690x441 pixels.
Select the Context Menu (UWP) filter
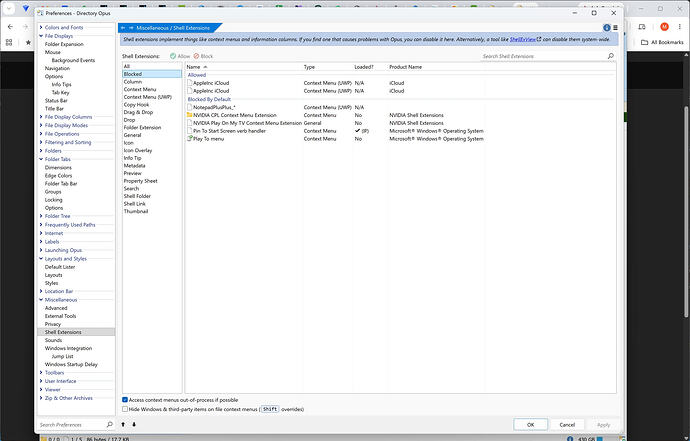click(152, 97)
